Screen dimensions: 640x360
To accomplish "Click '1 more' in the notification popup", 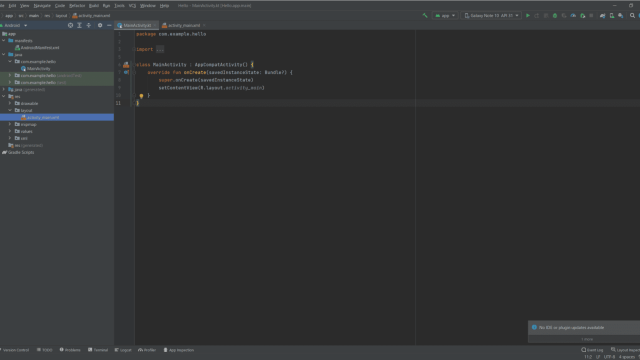I will pyautogui.click(x=587, y=339).
